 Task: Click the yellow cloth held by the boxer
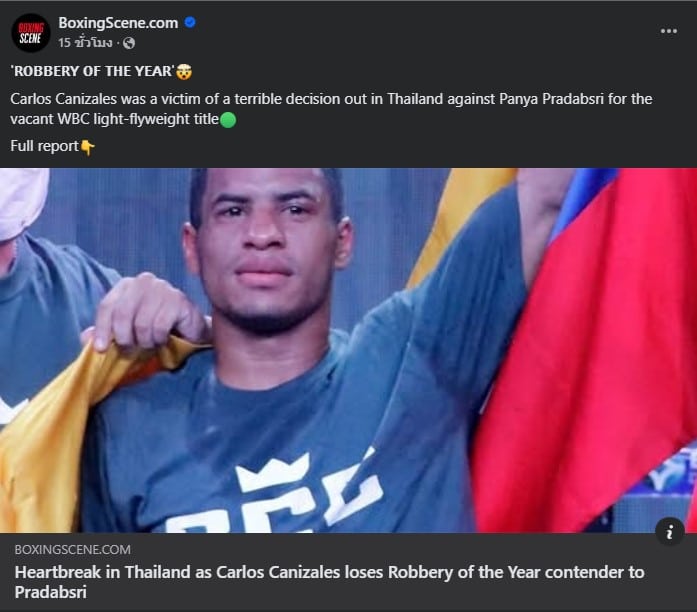(50, 440)
